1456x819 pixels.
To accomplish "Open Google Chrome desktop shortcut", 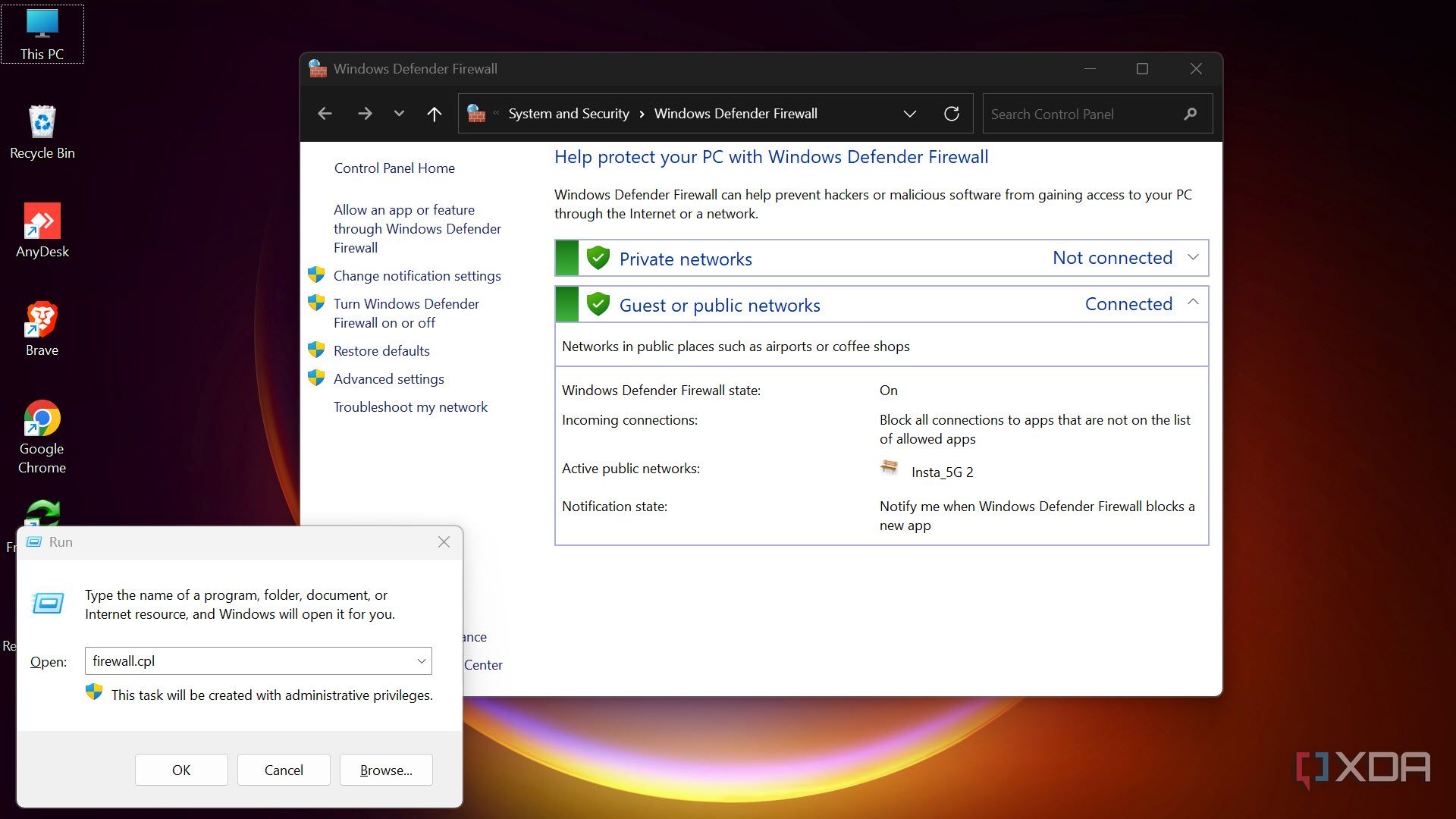I will (x=42, y=438).
